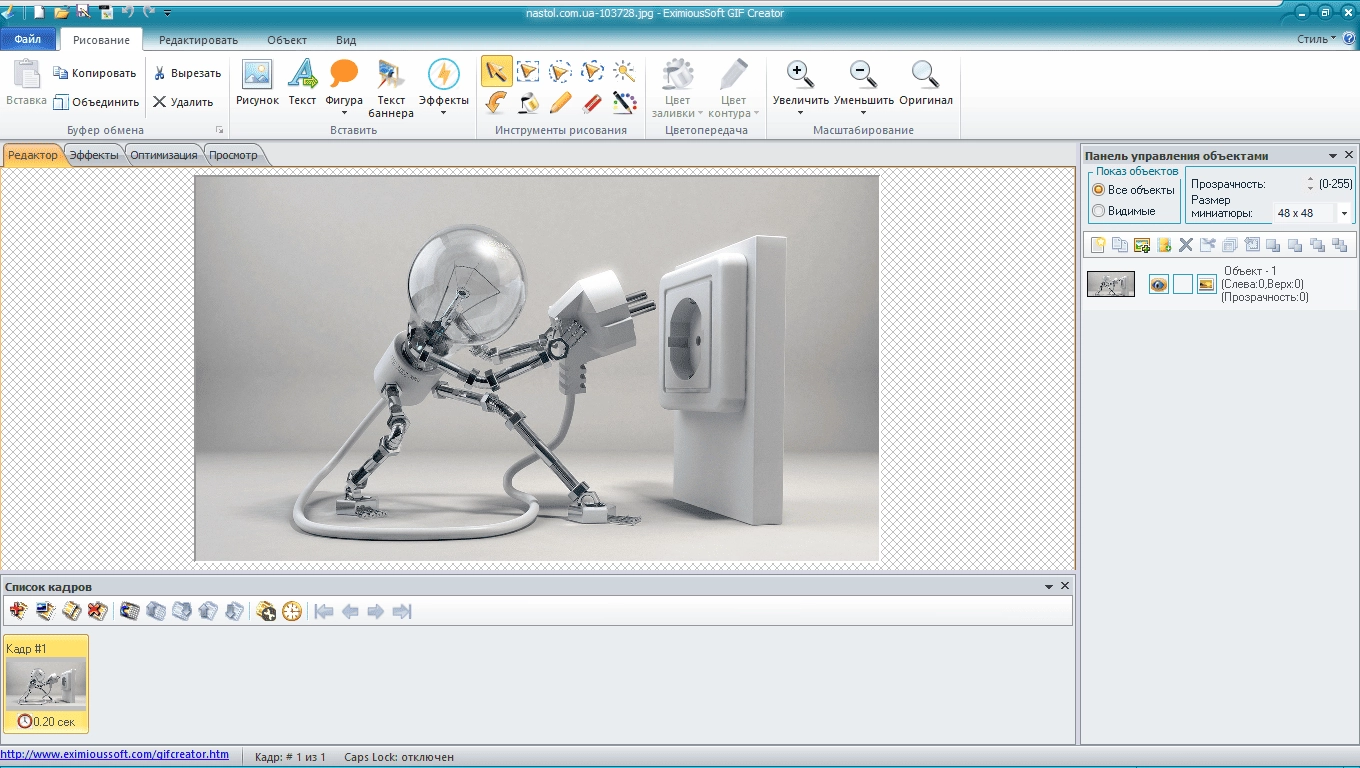Expand the Эффекты dropdown in ribbon
Viewport: 1360px width, 768px height.
[443, 113]
